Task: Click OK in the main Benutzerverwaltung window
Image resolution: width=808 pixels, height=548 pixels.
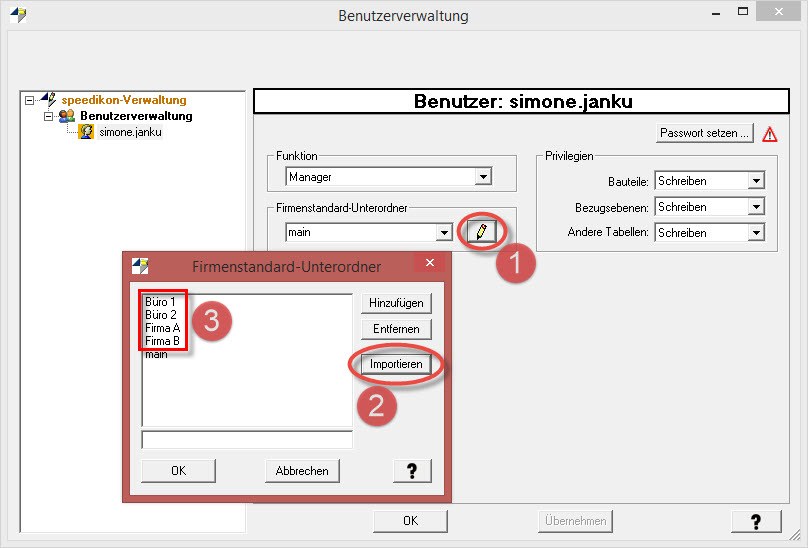Action: [411, 521]
